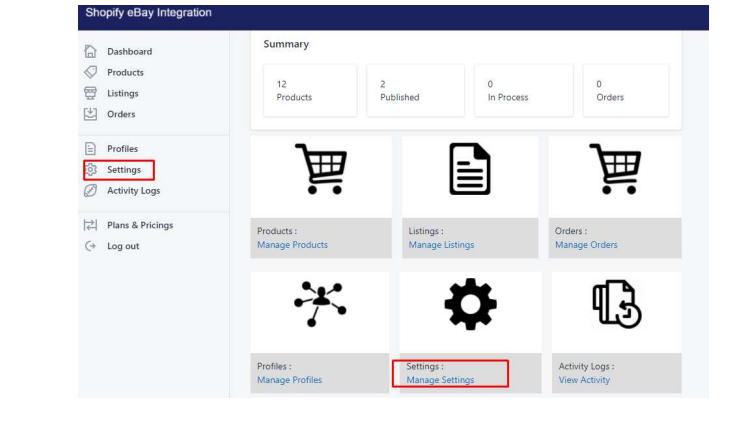744x436 pixels.
Task: Follow the Manage Profiles link
Action: (x=289, y=380)
